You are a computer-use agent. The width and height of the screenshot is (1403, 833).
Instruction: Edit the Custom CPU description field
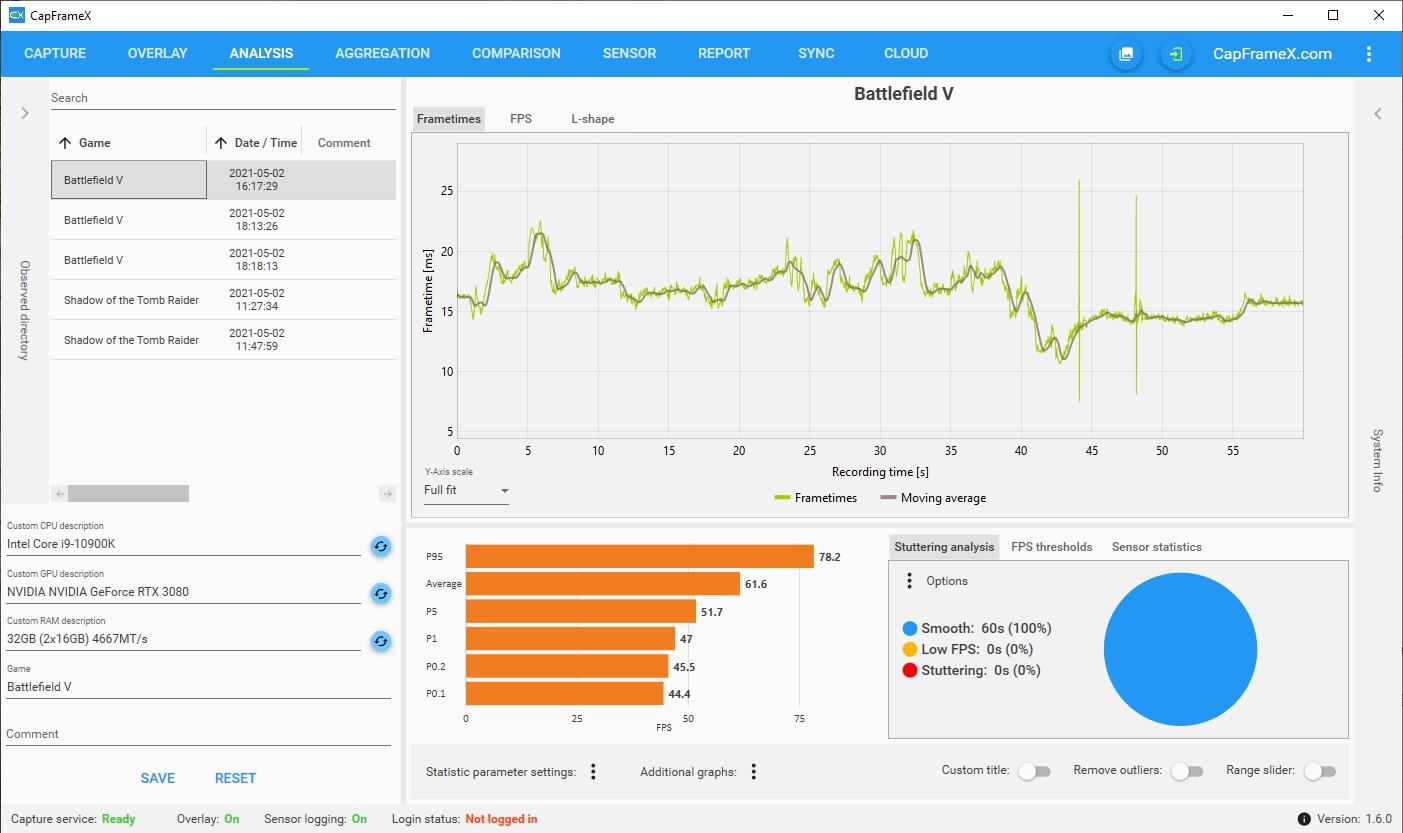(183, 545)
